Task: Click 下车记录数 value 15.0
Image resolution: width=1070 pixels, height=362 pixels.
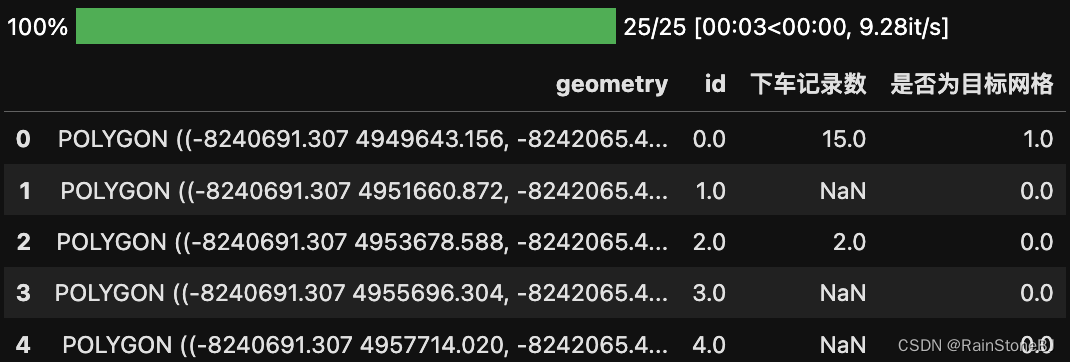Action: (843, 139)
